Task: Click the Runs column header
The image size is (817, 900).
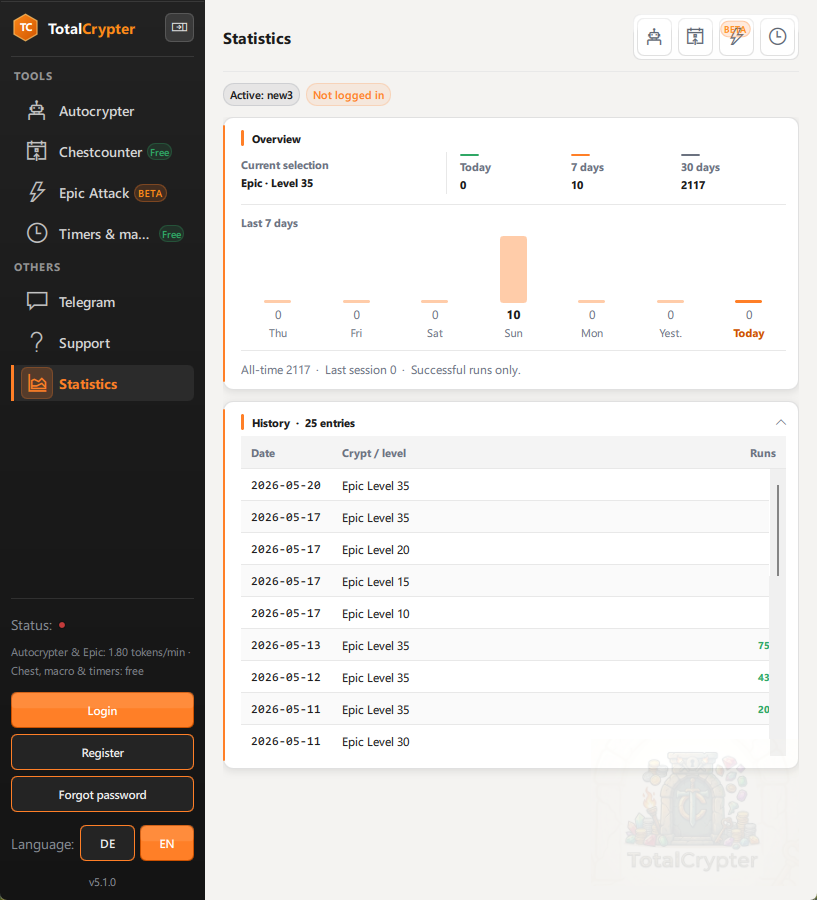Action: click(762, 453)
